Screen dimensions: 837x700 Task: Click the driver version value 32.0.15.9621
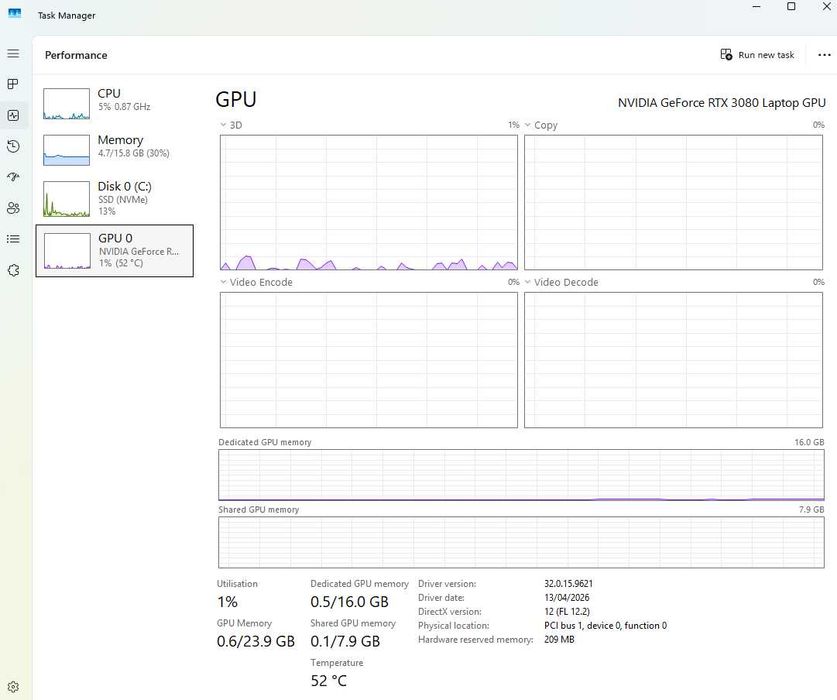(568, 584)
